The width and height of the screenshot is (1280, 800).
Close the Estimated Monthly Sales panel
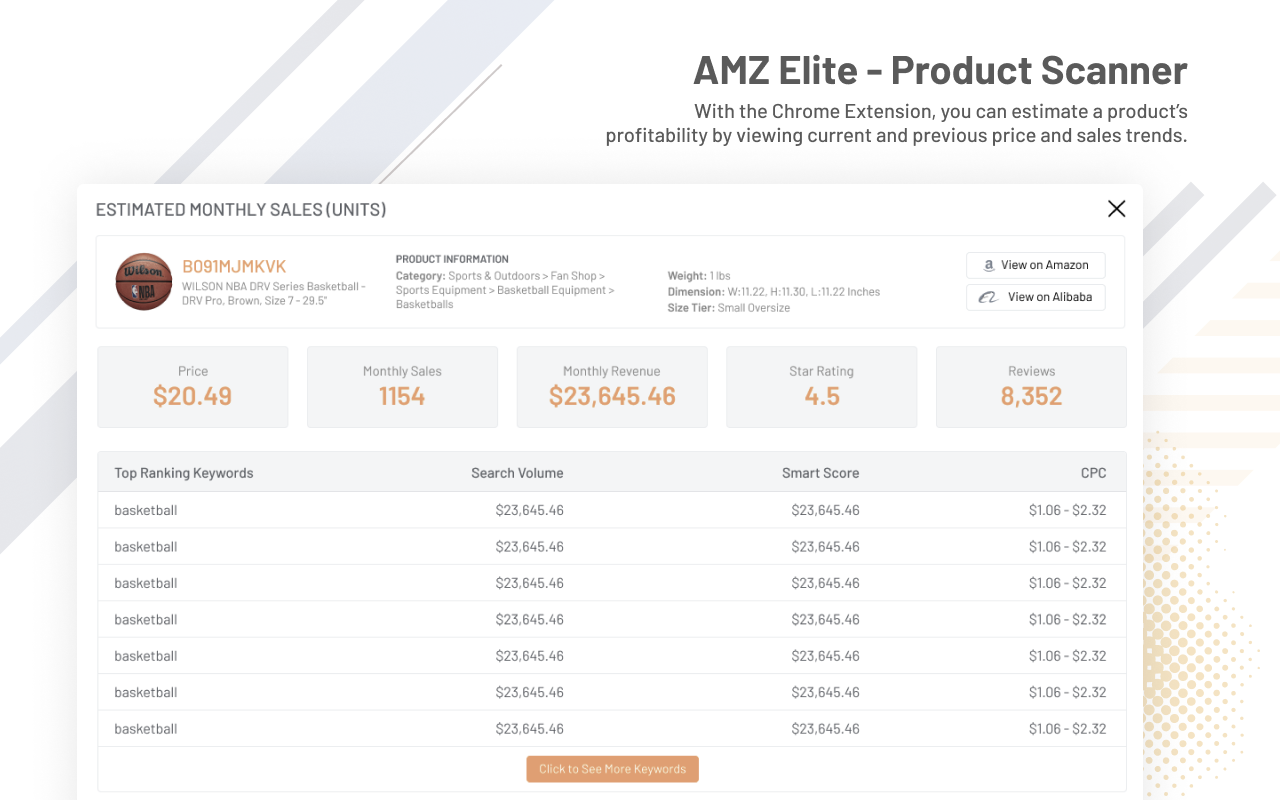(x=1116, y=209)
